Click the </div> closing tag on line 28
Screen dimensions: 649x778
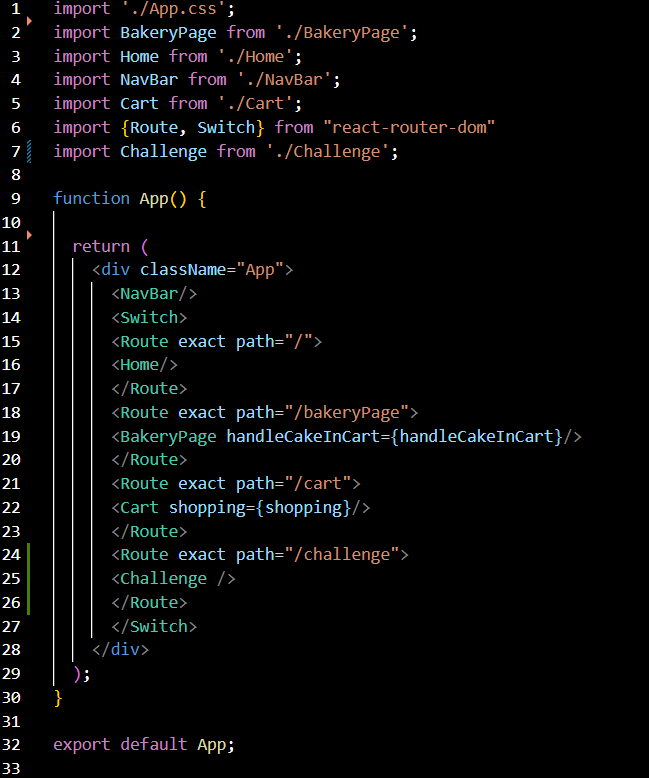[x=121, y=650]
